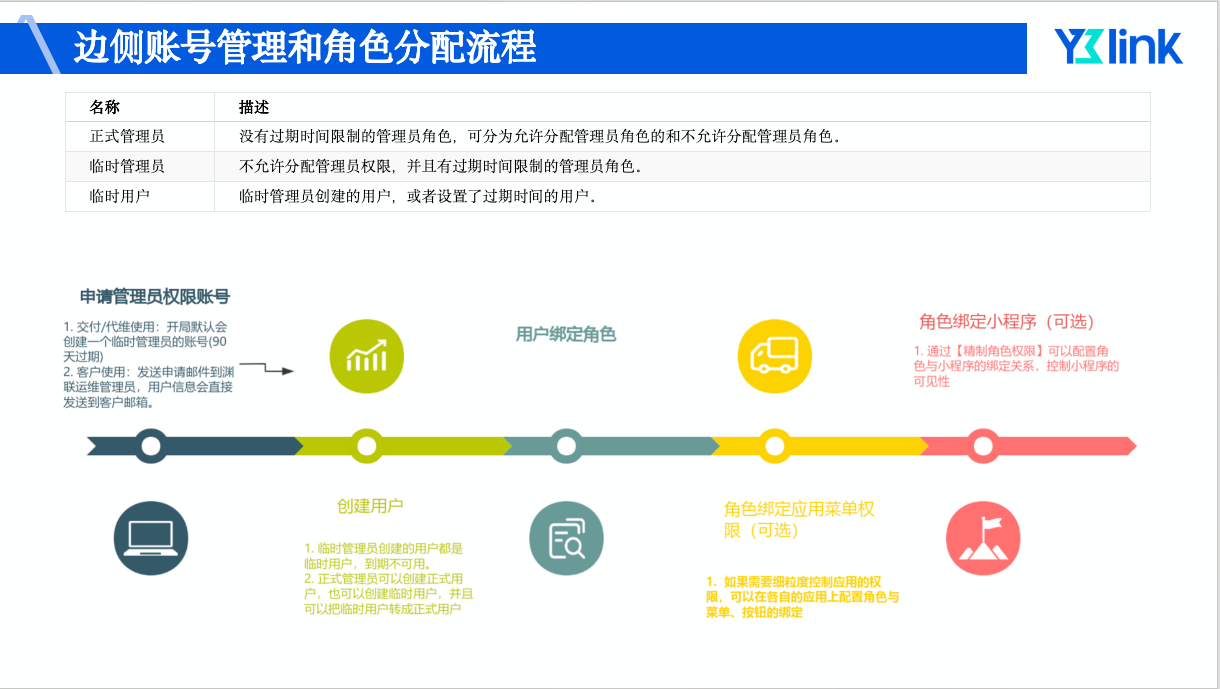Click the teal document search circle icon

566,538
